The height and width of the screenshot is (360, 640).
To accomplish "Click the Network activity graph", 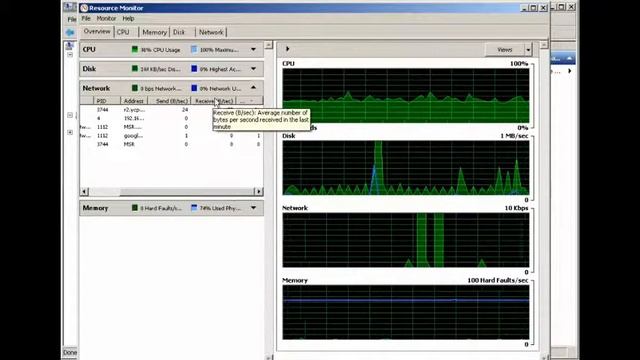I will click(x=406, y=240).
